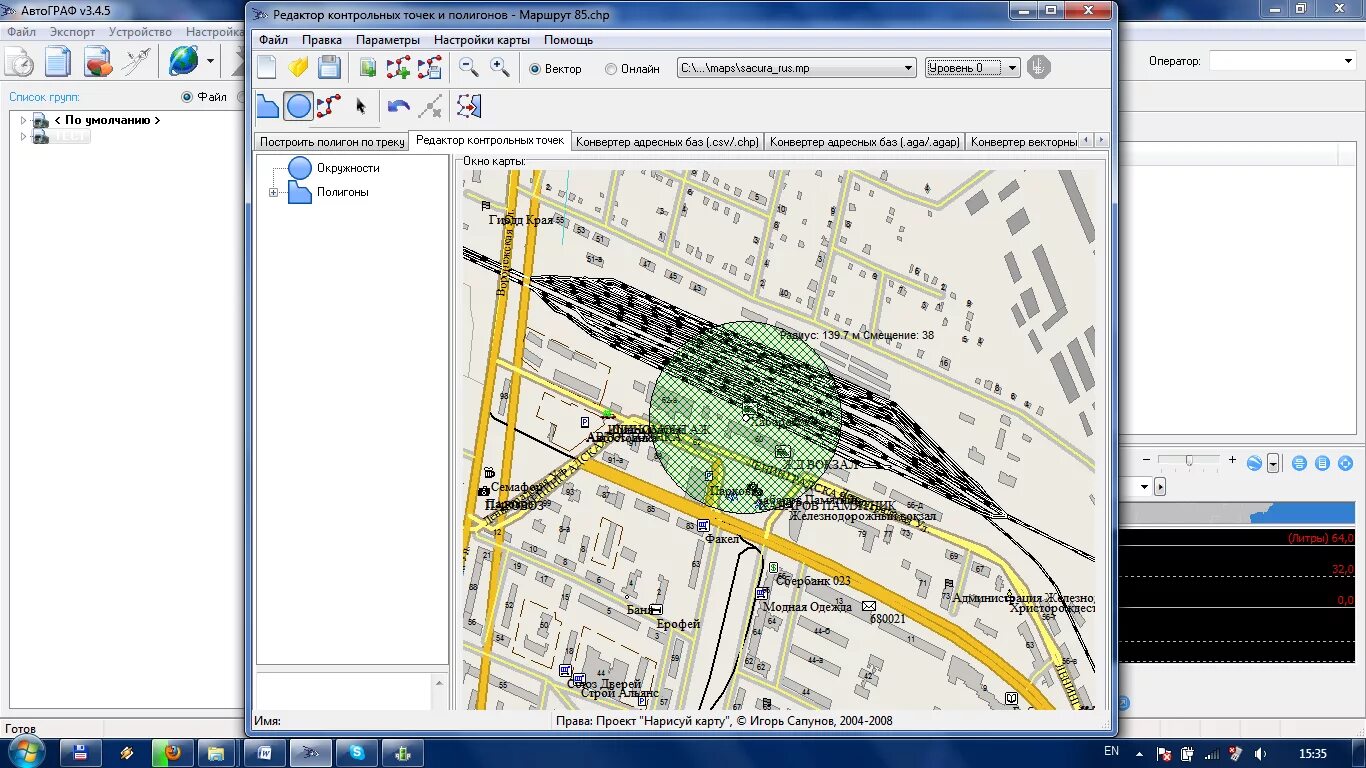The width and height of the screenshot is (1366, 768).
Task: Select the circle drawing tool
Action: pos(298,106)
